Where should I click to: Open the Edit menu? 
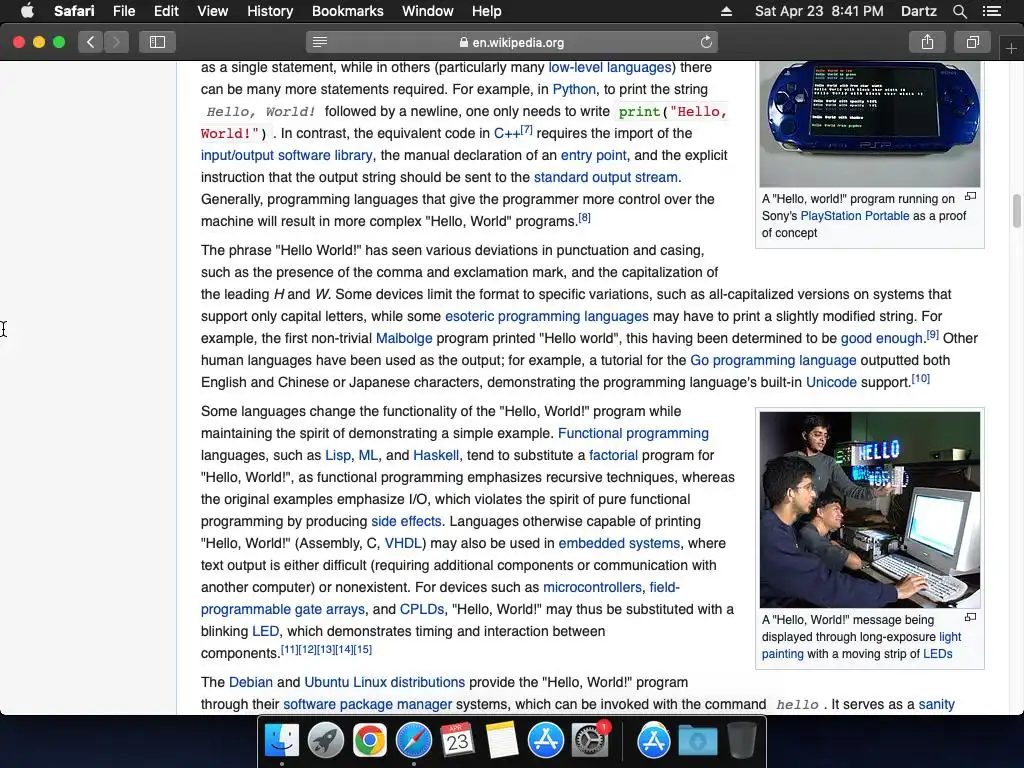point(166,11)
